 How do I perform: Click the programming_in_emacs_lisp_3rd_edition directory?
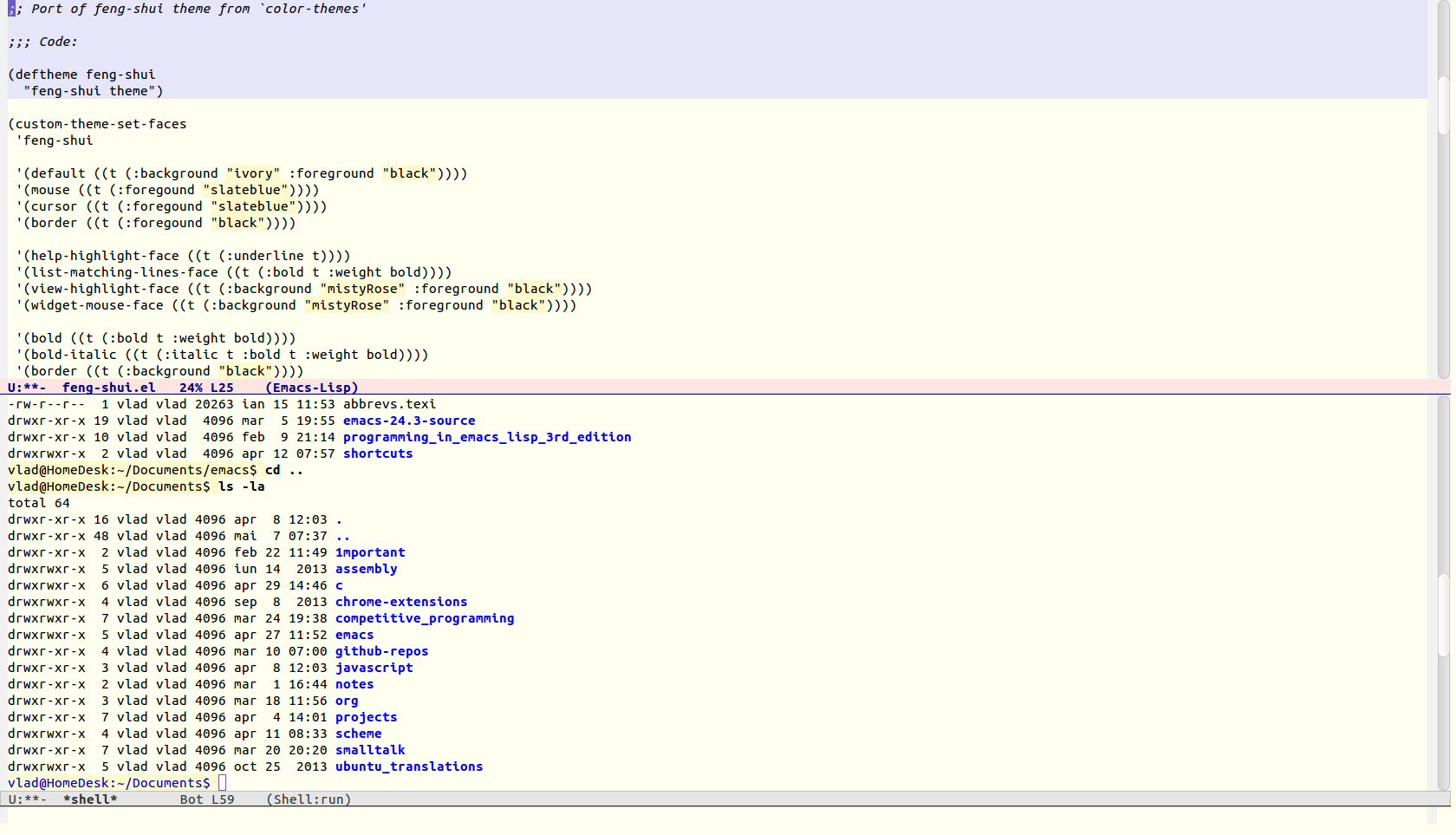(487, 437)
